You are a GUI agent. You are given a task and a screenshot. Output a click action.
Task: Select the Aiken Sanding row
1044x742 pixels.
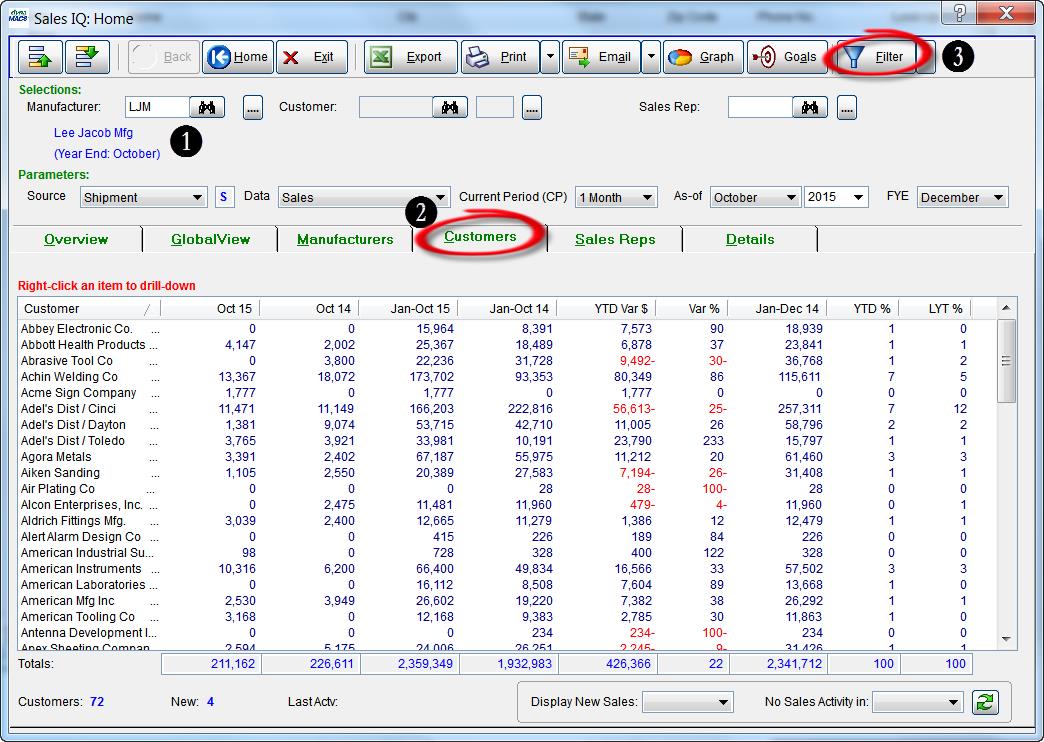tap(507, 472)
